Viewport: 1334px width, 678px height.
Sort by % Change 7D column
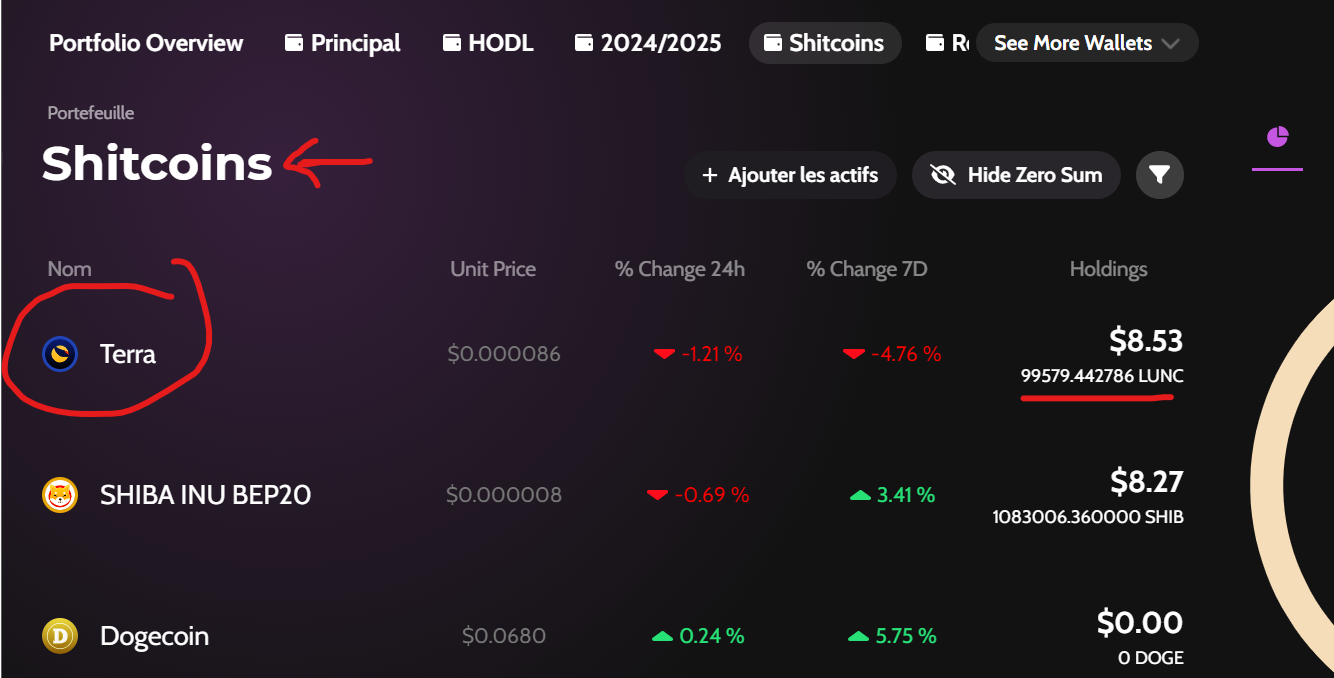click(867, 269)
